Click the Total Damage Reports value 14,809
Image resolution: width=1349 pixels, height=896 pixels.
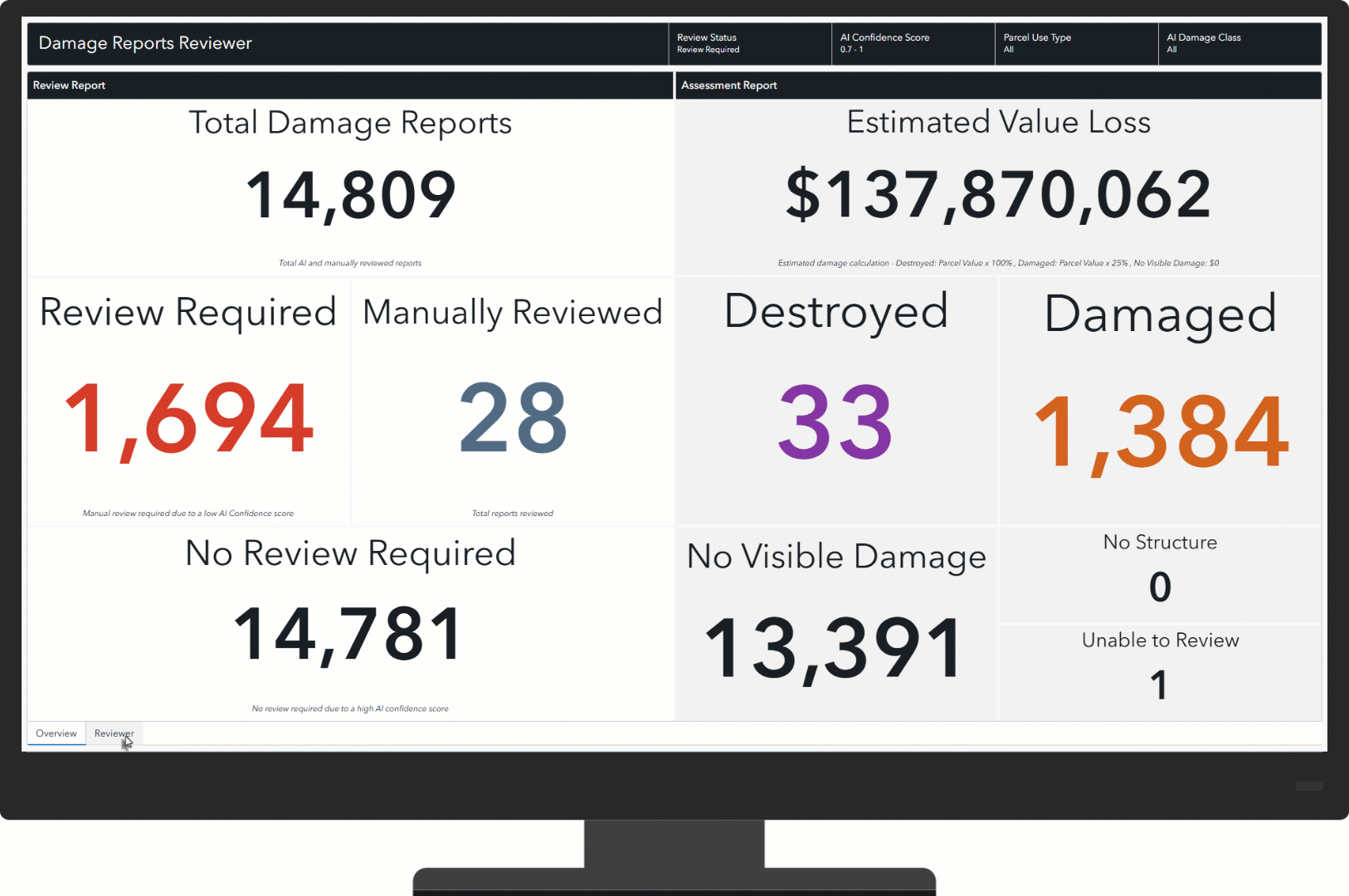tap(350, 196)
